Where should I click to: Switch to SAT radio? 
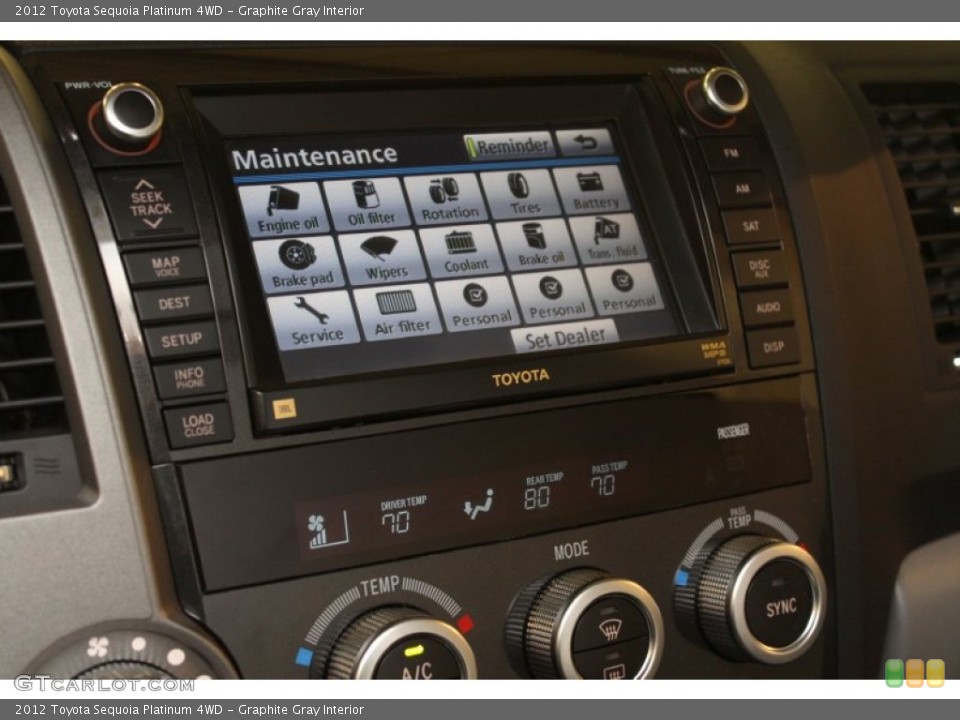pos(751,226)
